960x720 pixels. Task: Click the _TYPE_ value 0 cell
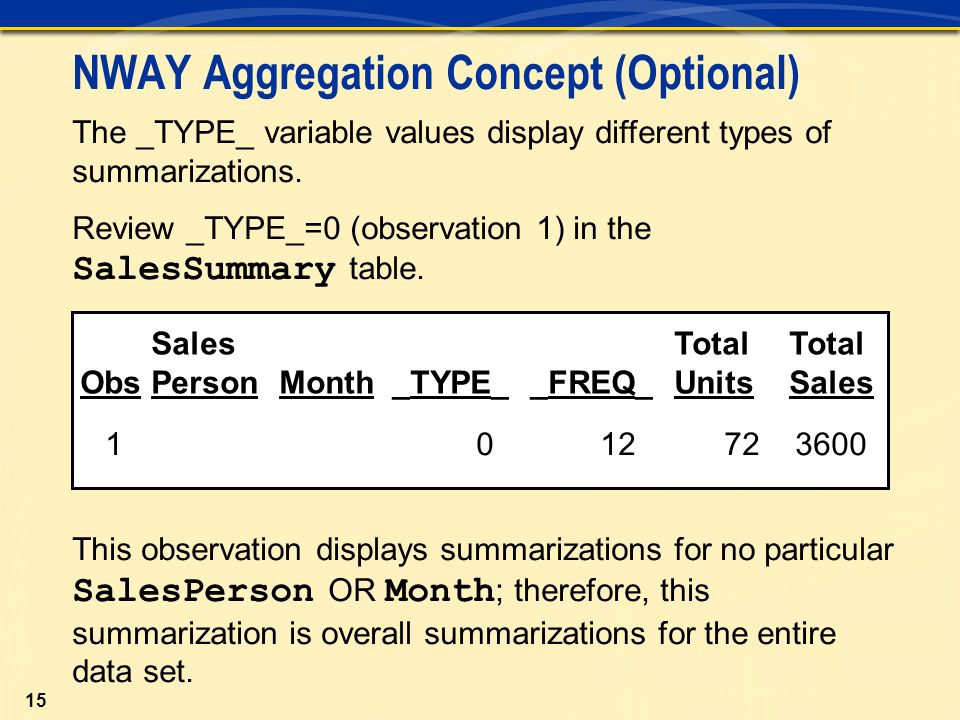tap(484, 444)
